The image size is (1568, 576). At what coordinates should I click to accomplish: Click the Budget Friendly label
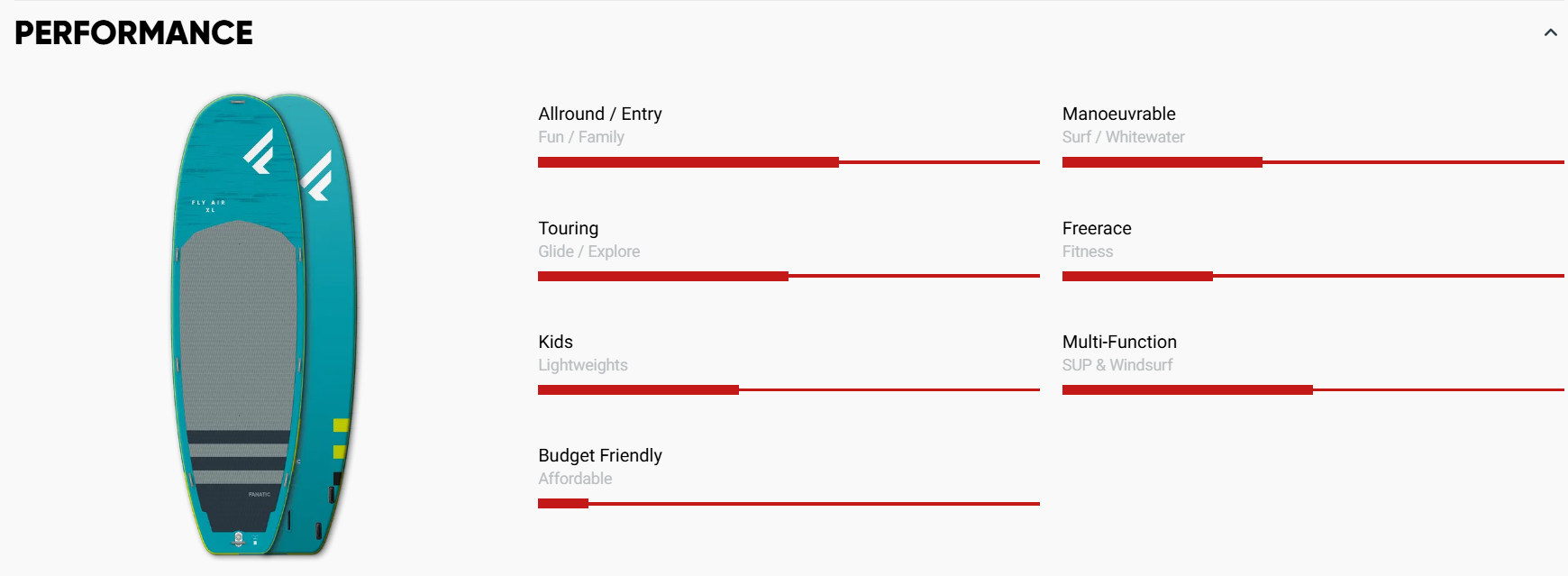(600, 455)
